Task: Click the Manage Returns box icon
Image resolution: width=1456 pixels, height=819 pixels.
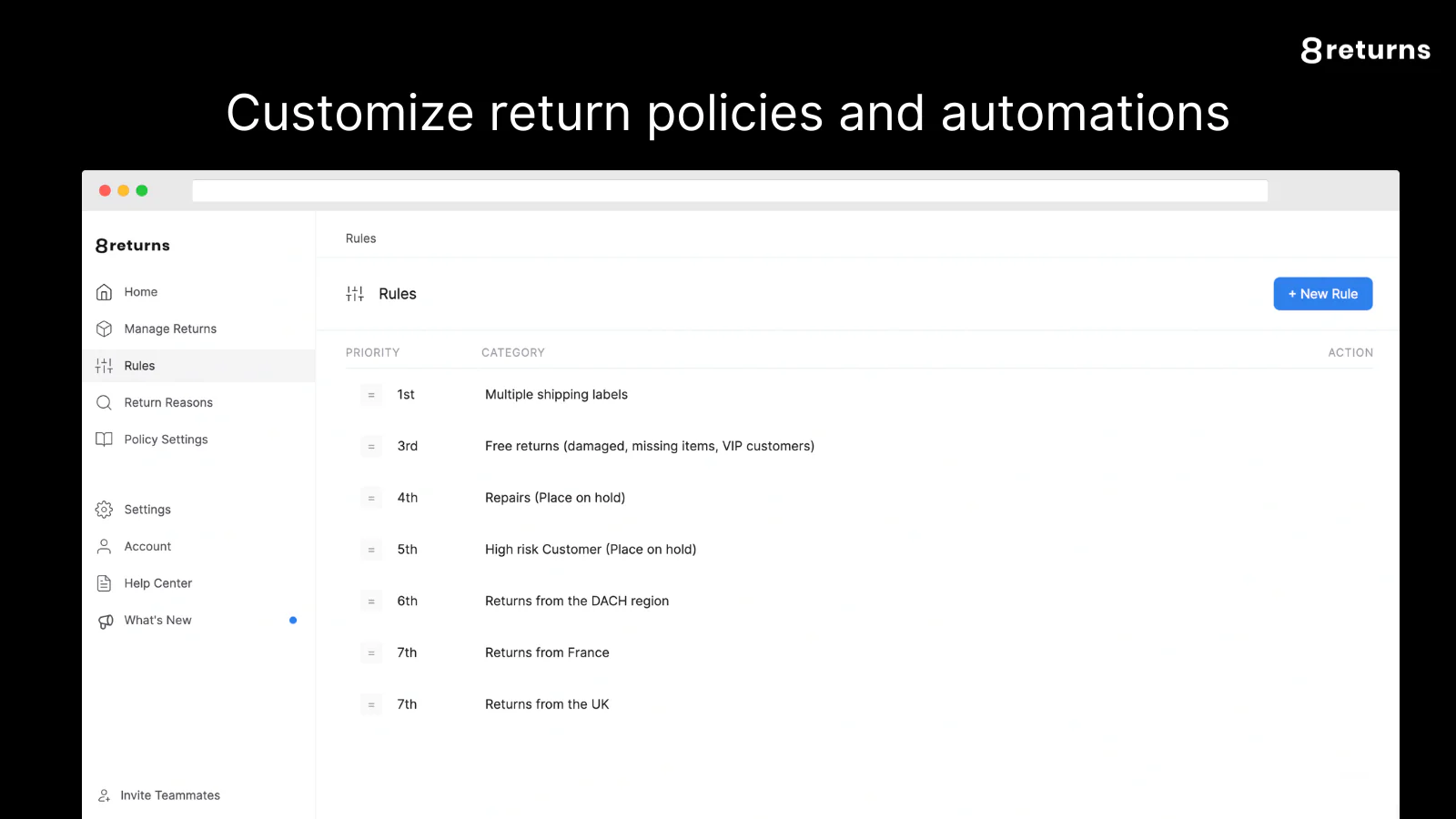Action: [105, 329]
